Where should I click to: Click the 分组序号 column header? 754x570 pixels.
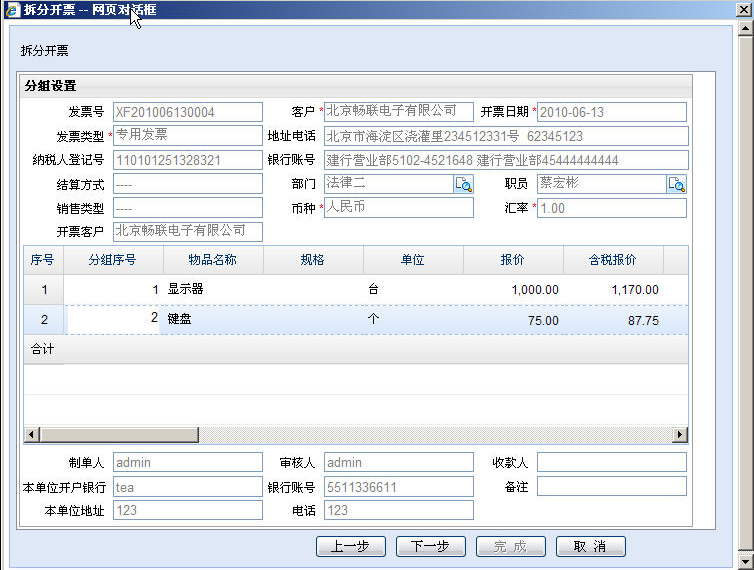tap(112, 260)
